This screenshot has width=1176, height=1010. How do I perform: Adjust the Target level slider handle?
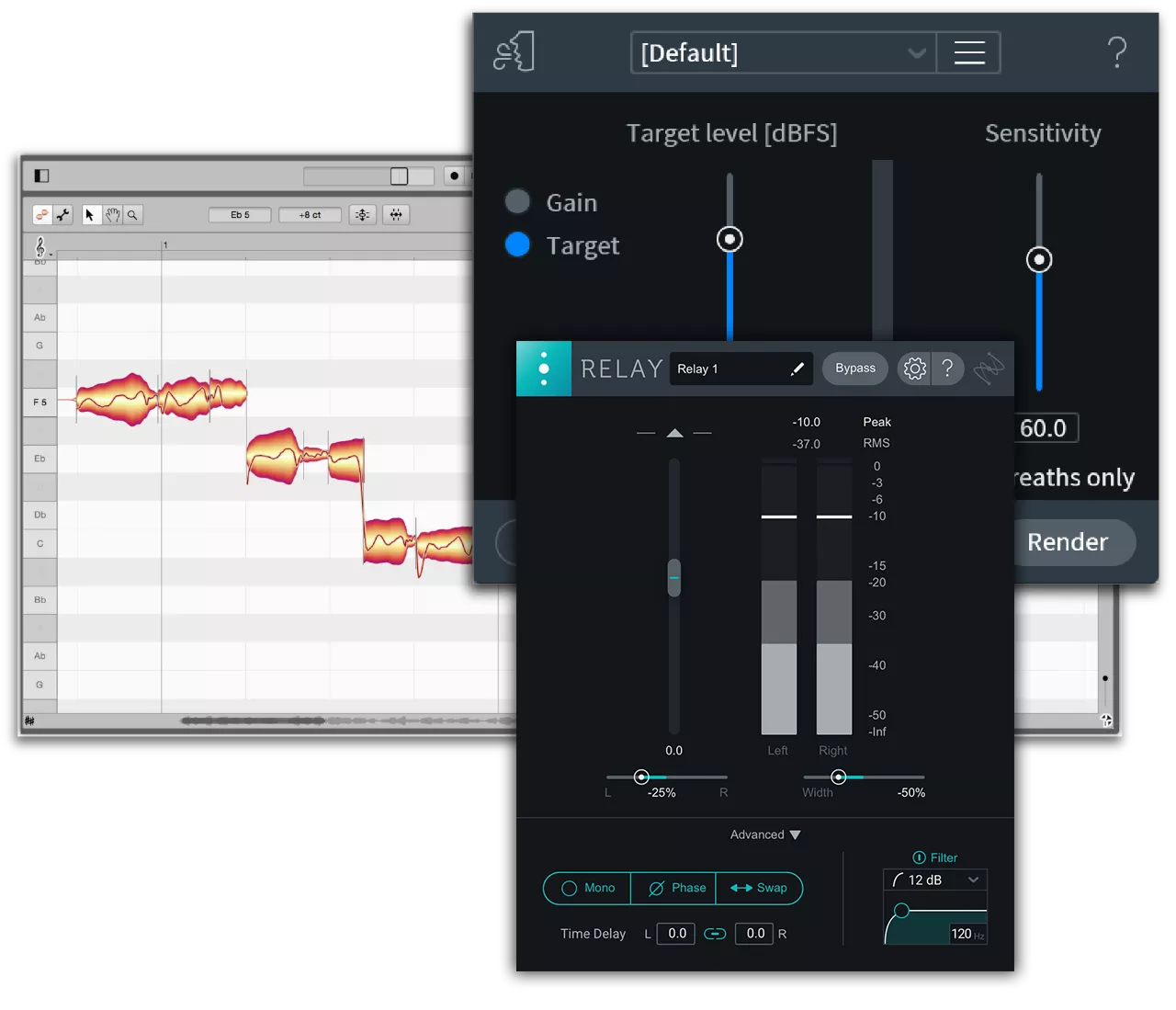click(729, 239)
